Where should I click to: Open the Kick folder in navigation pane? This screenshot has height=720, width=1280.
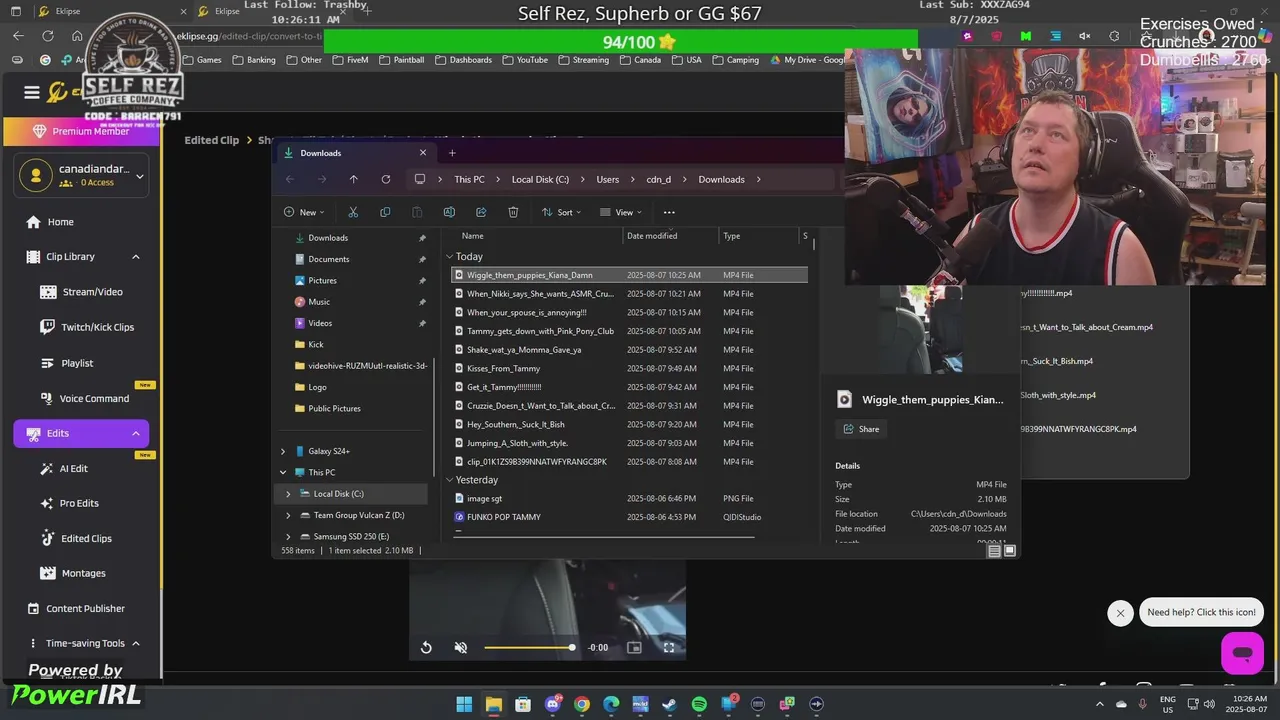[x=316, y=344]
